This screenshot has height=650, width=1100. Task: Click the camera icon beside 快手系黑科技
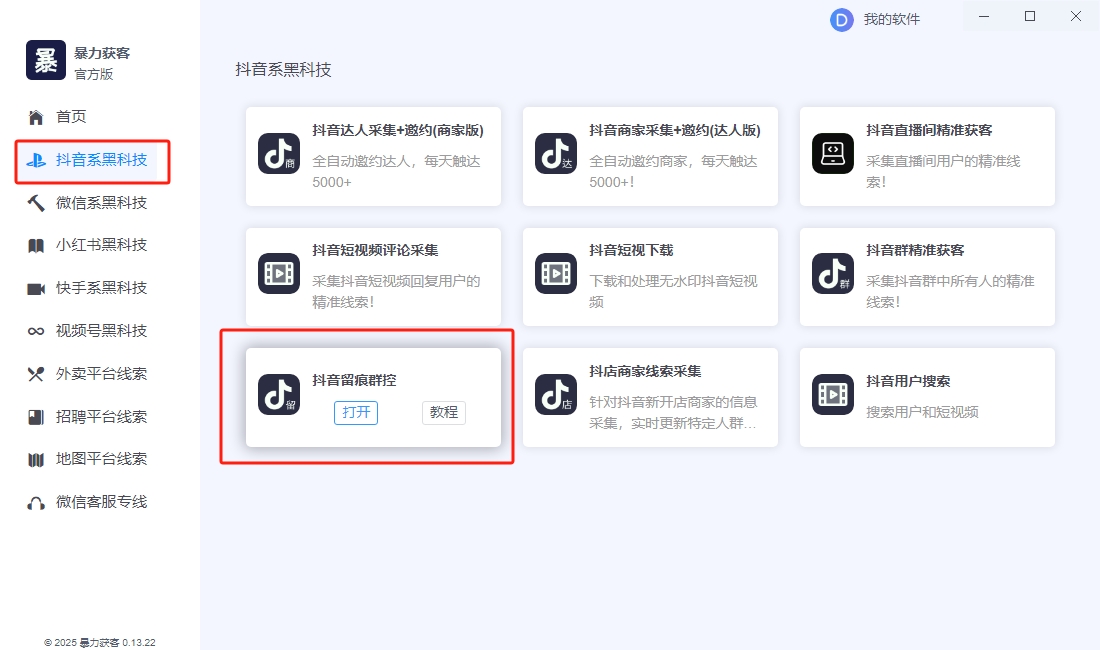(36, 289)
